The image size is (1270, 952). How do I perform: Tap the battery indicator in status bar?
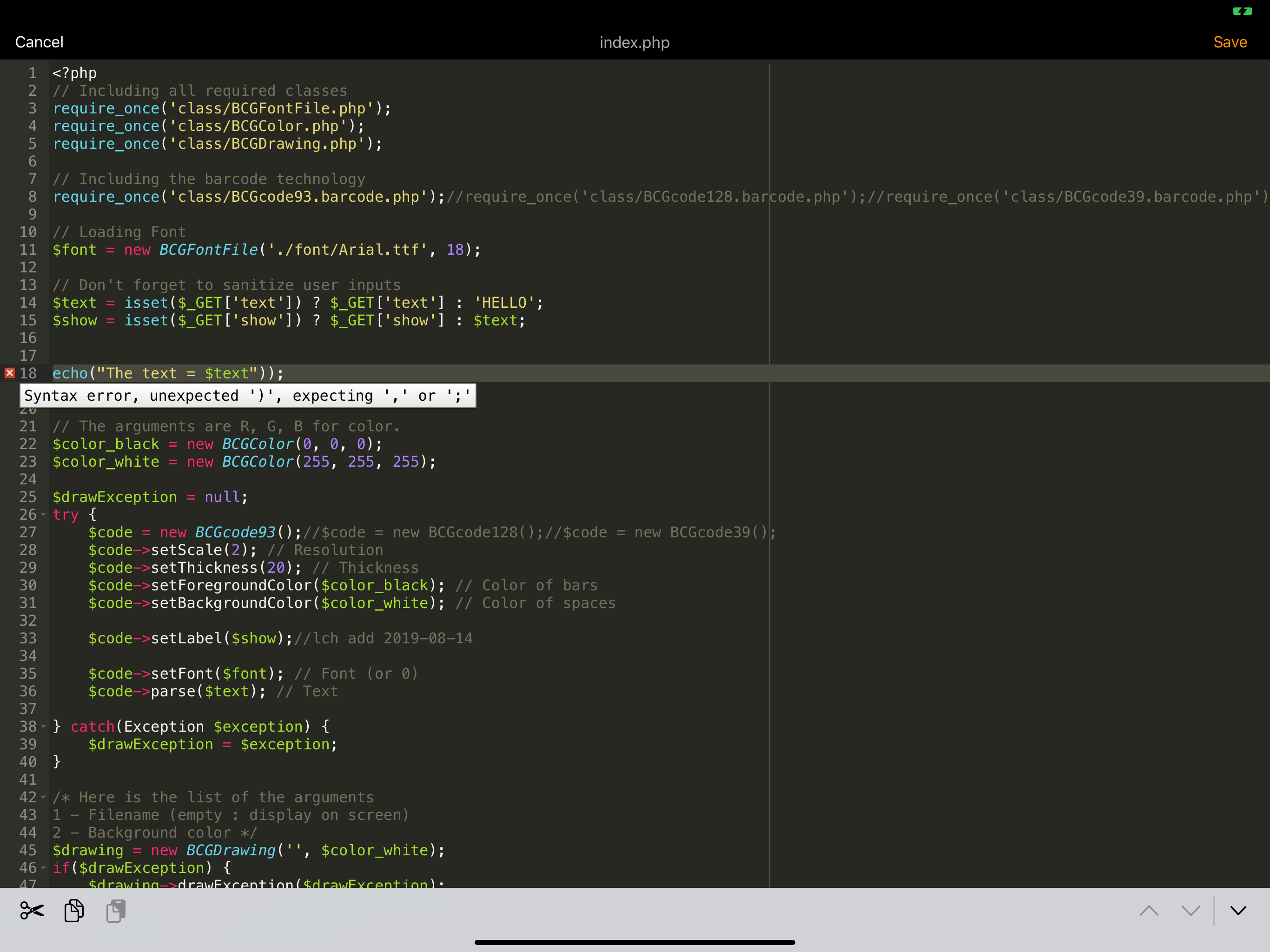(1242, 11)
